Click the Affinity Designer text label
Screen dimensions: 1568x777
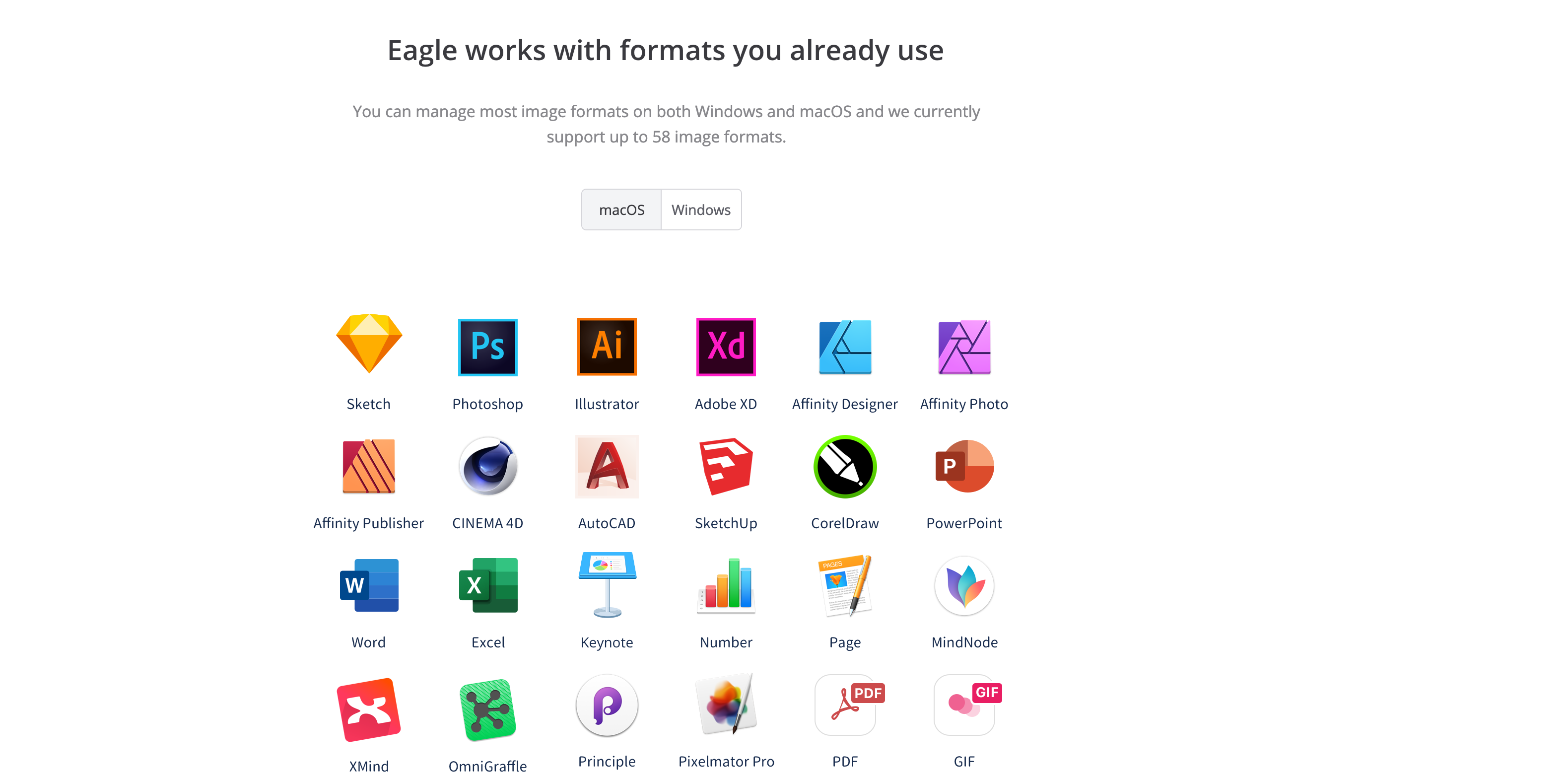[x=845, y=404]
